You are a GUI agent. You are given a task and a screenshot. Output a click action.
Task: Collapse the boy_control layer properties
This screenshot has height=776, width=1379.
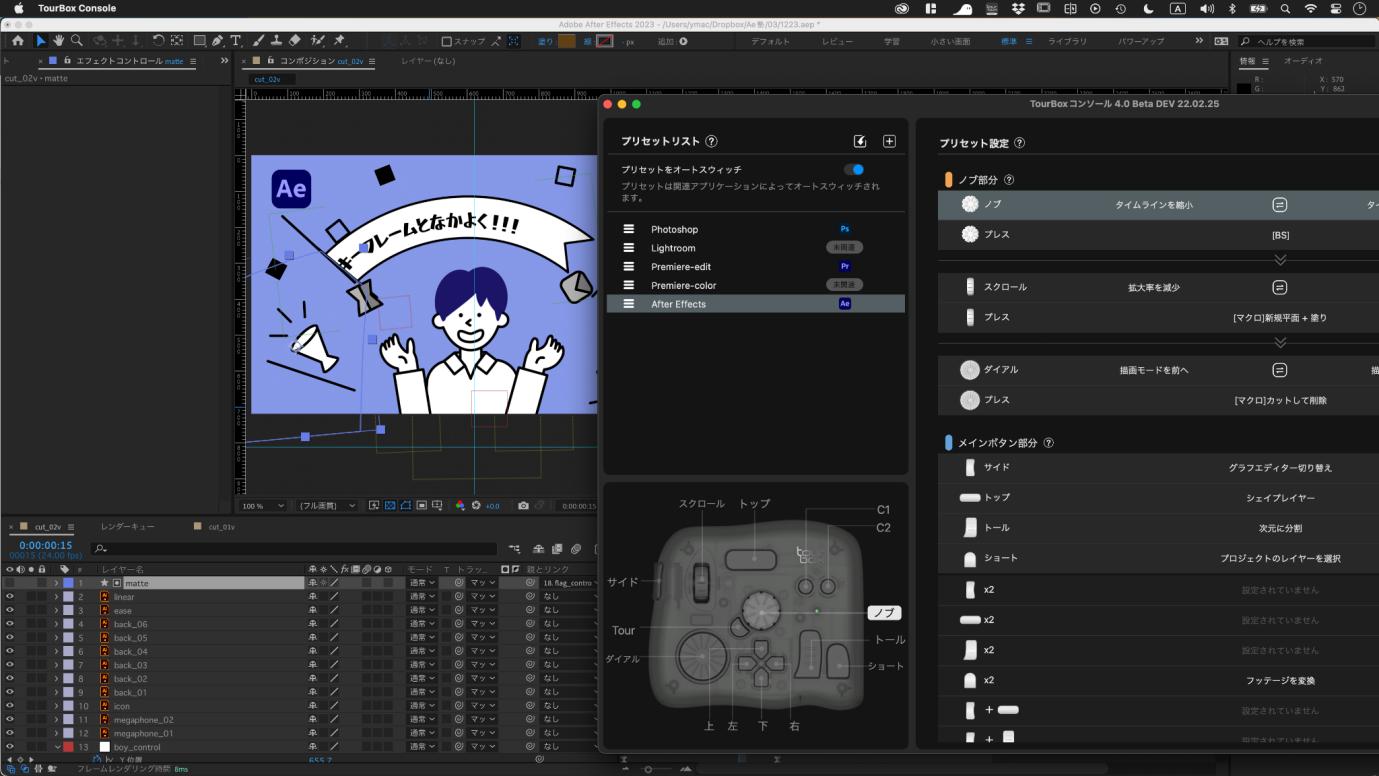pyautogui.click(x=56, y=747)
